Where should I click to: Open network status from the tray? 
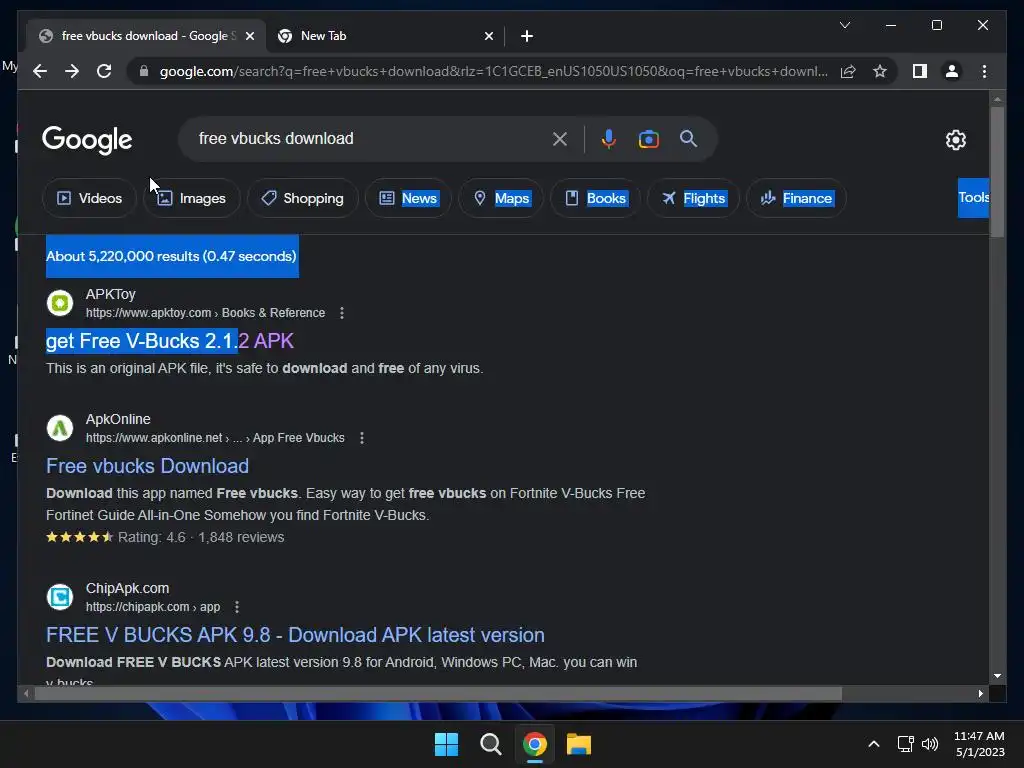point(905,744)
